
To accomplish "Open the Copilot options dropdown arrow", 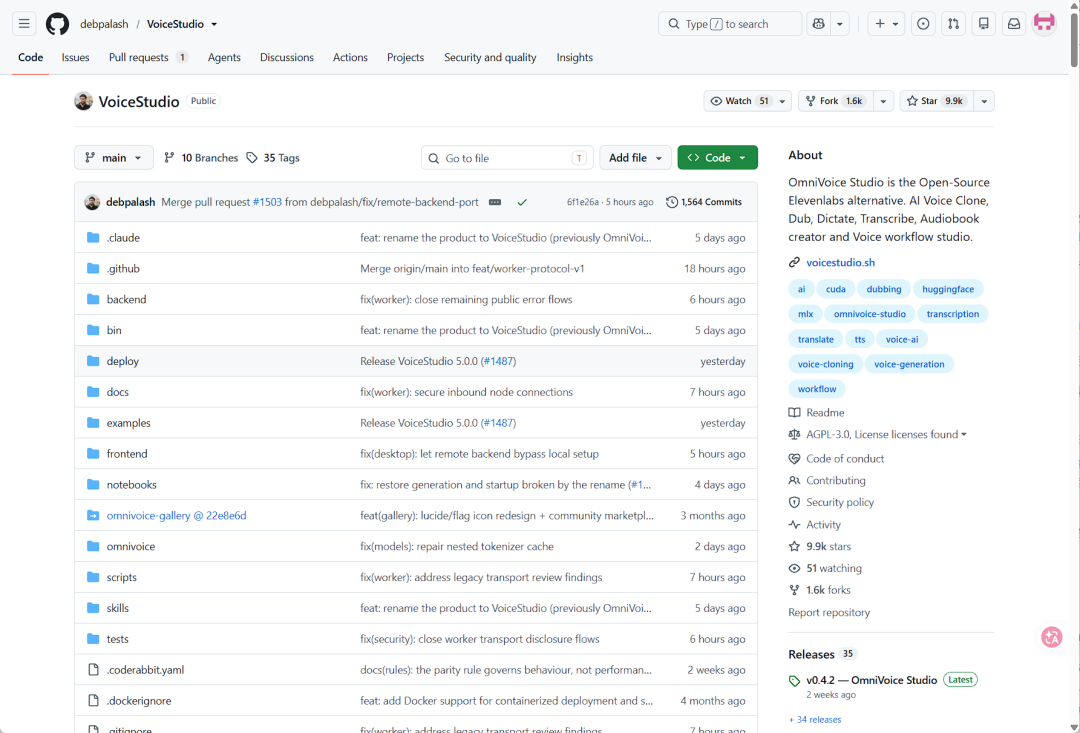I will click(840, 24).
